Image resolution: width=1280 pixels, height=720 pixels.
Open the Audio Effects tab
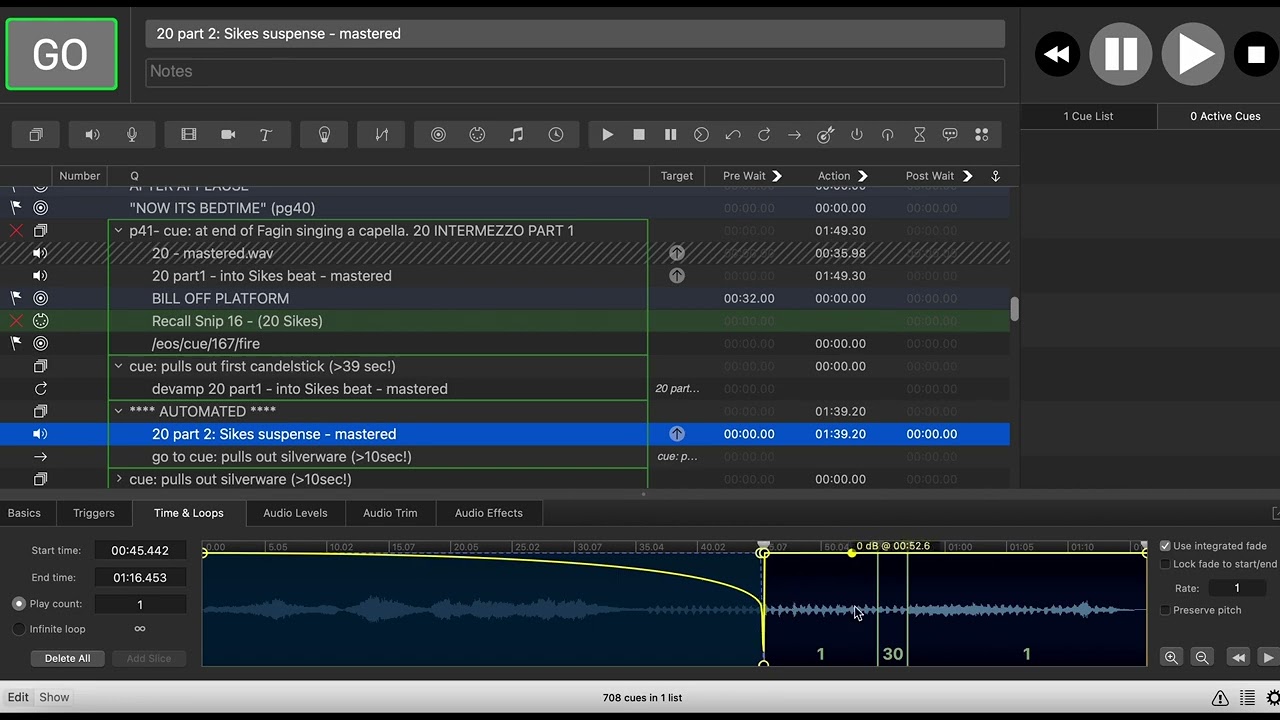click(489, 513)
